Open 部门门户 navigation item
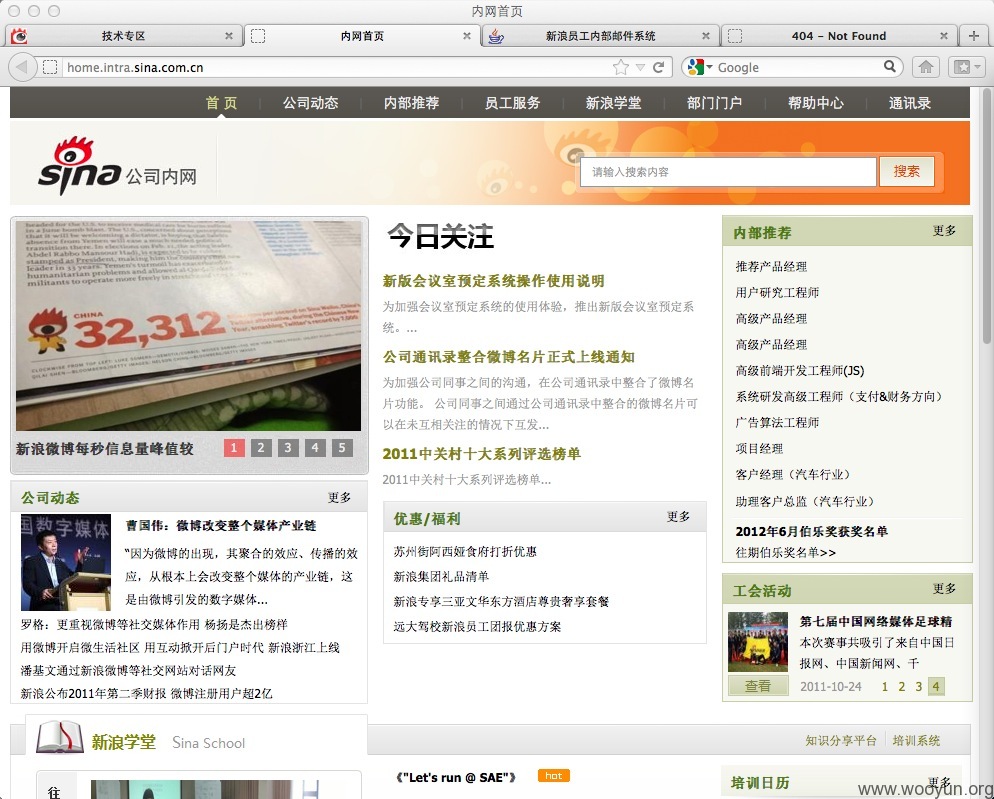The height and width of the screenshot is (799, 994). click(x=714, y=103)
